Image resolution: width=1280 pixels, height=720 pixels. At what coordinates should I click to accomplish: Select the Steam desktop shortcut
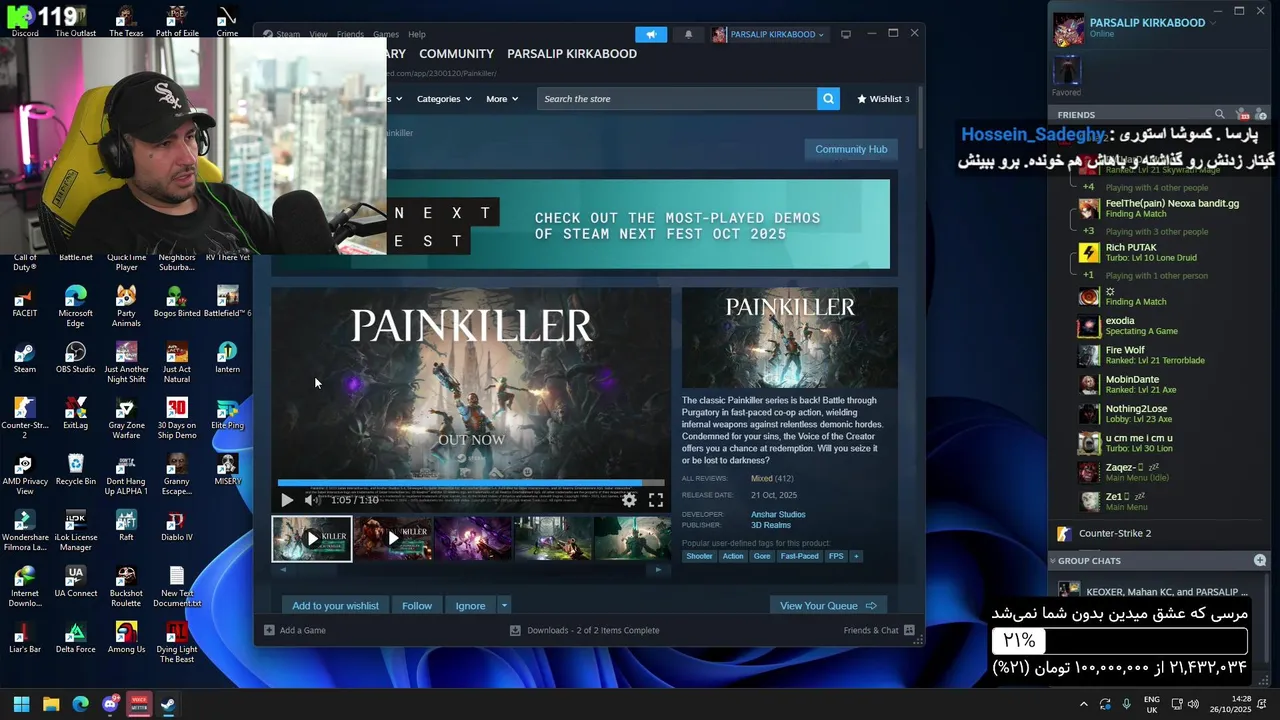(x=25, y=357)
